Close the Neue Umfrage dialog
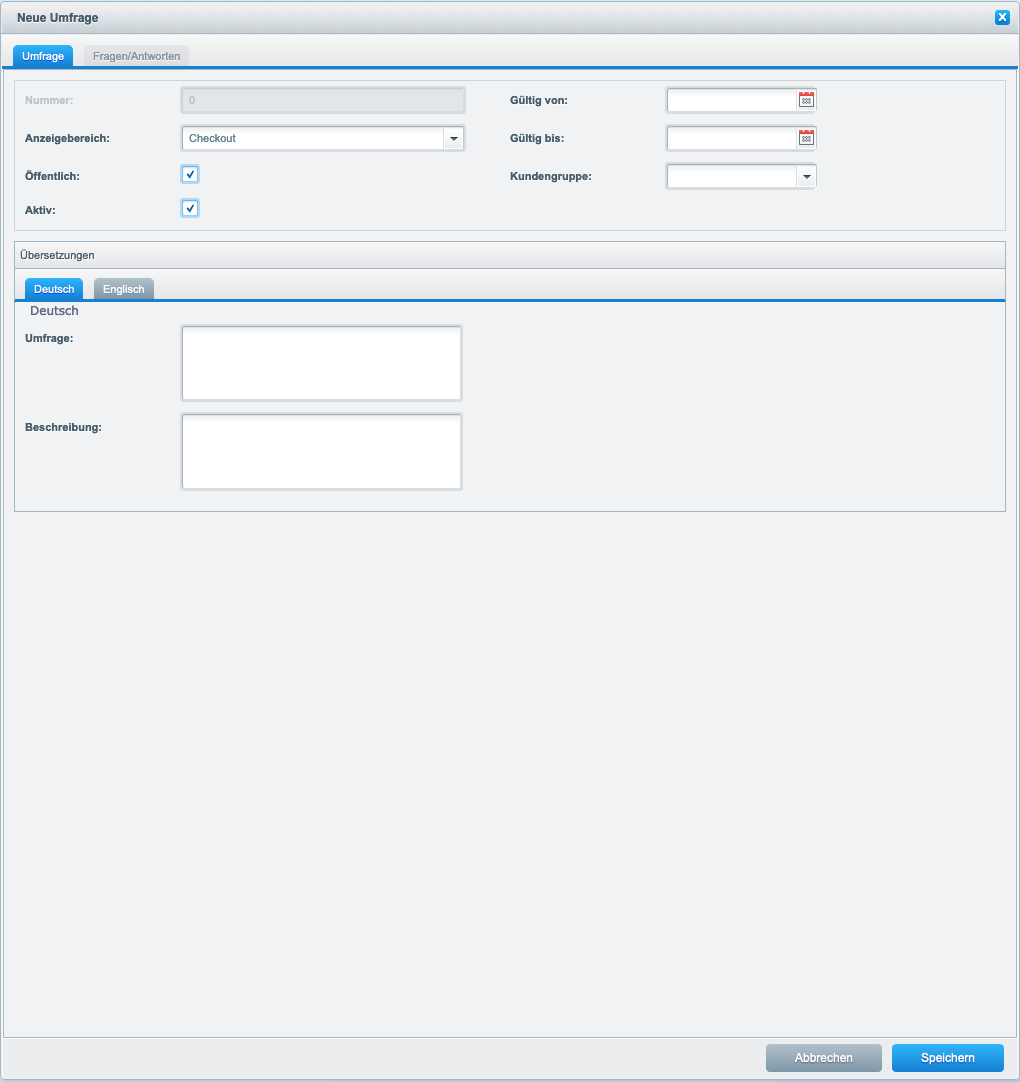 pyautogui.click(x=1001, y=17)
